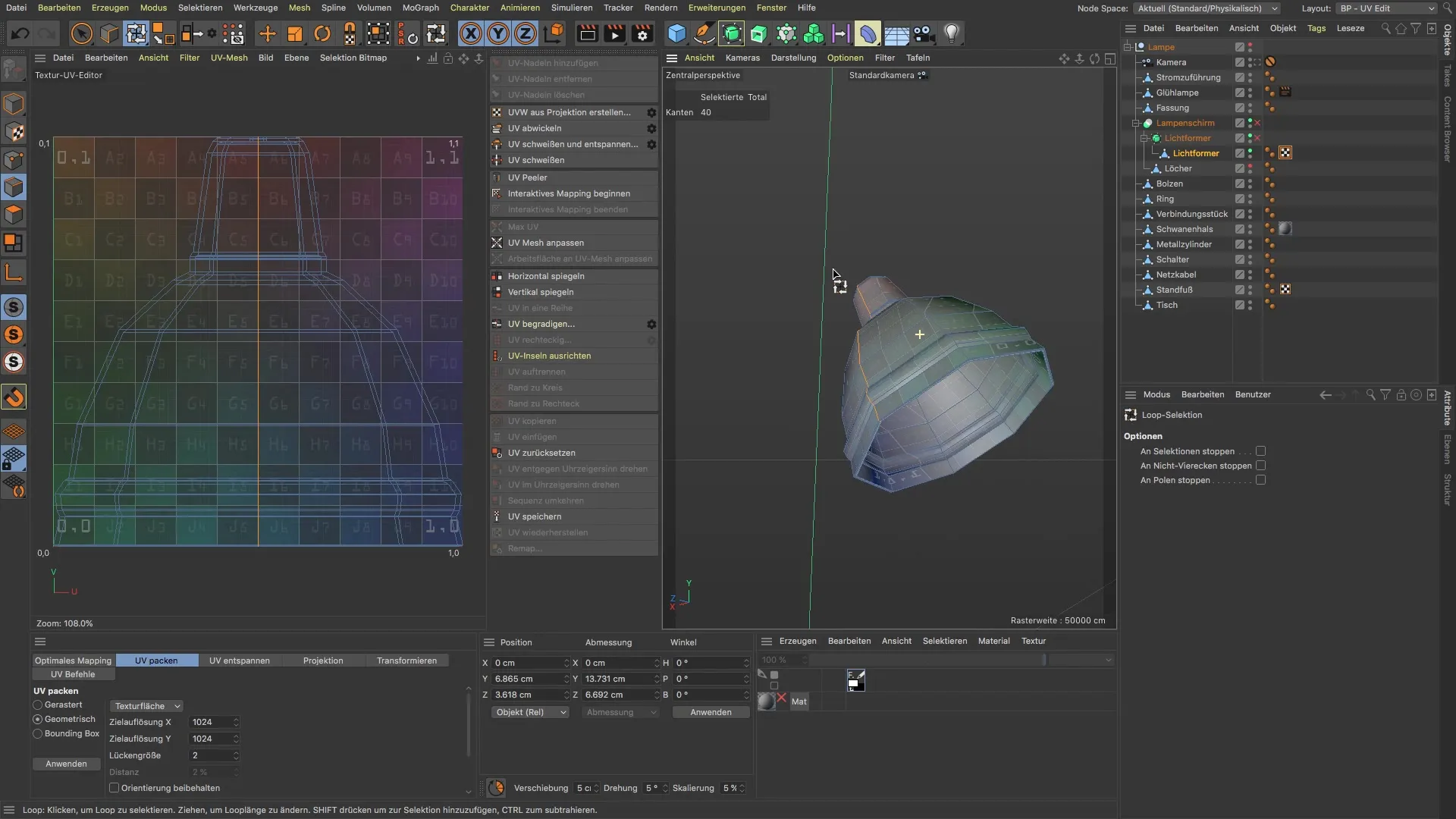The width and height of the screenshot is (1456, 819).
Task: Collapse the Lampenschirm tree node
Action: 1136,123
